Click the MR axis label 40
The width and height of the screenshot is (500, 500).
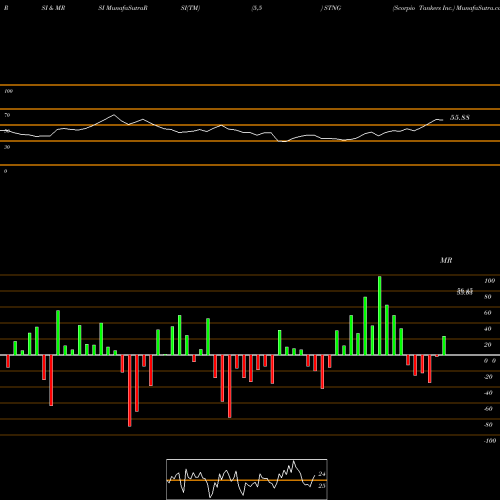(x=487, y=329)
